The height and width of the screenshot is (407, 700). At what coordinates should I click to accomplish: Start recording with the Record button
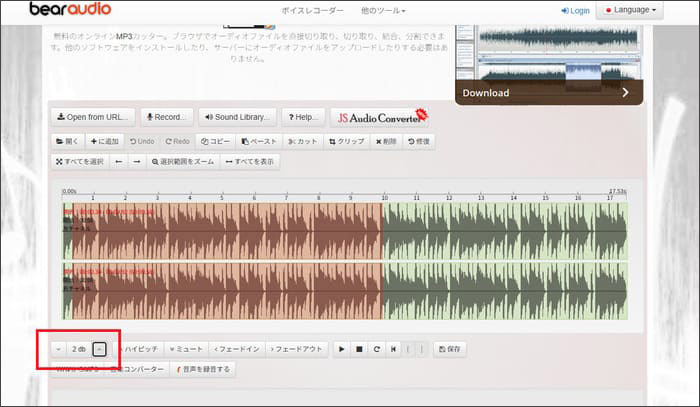(x=167, y=117)
